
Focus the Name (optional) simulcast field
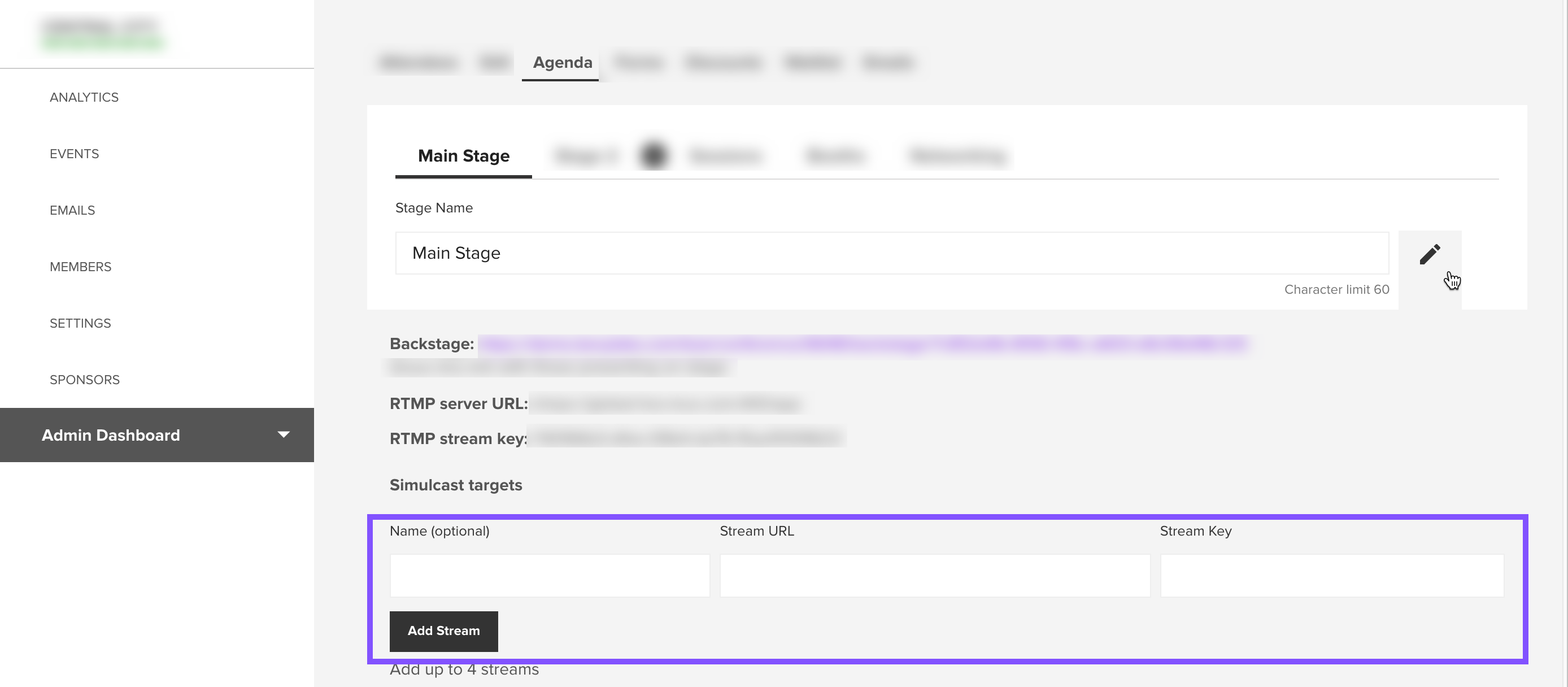point(549,576)
